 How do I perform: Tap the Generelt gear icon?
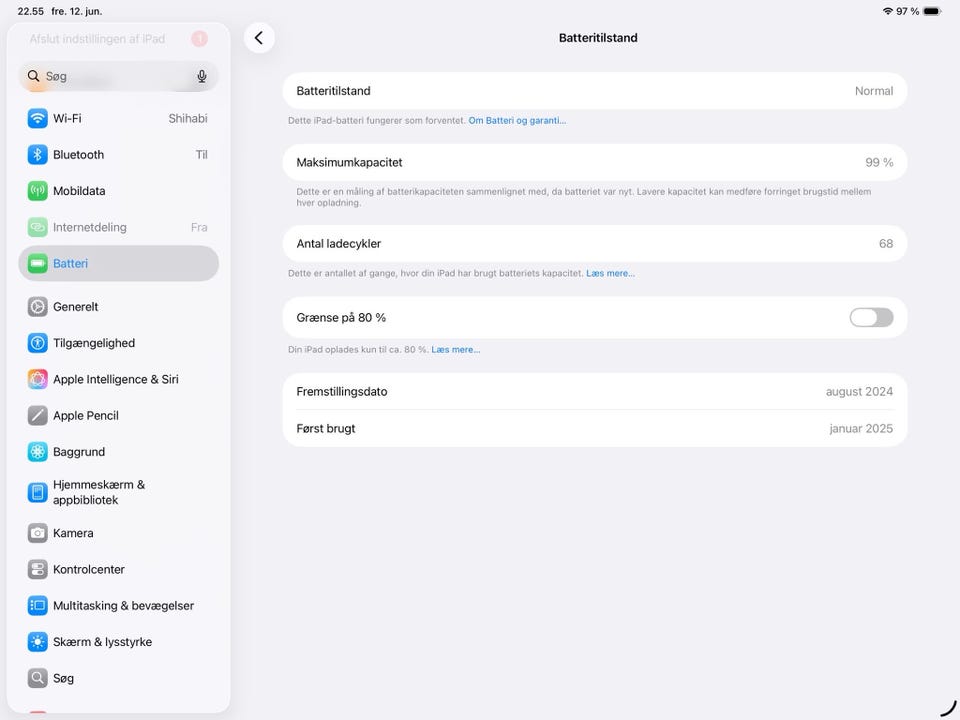(37, 307)
